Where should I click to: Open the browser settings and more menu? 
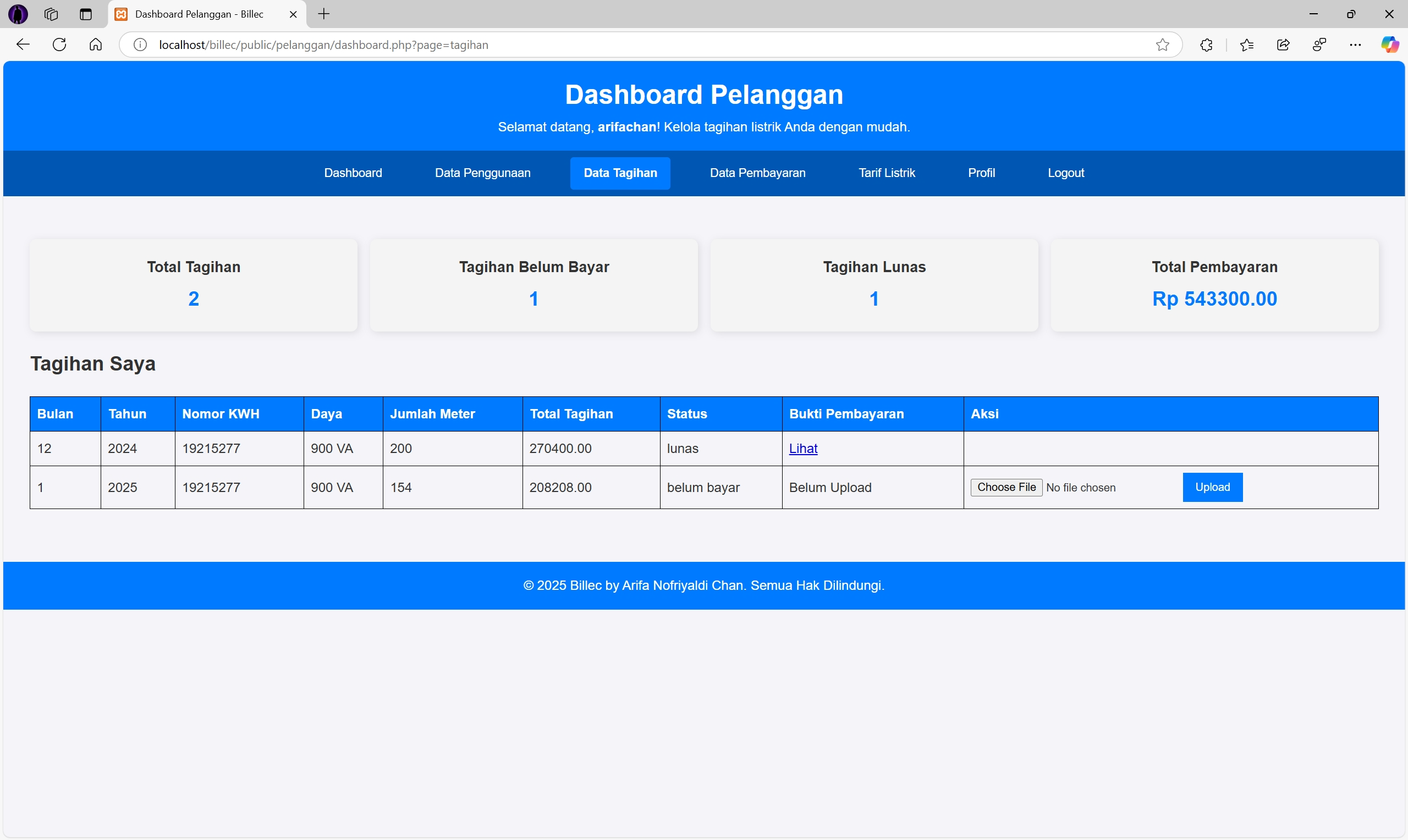point(1355,45)
